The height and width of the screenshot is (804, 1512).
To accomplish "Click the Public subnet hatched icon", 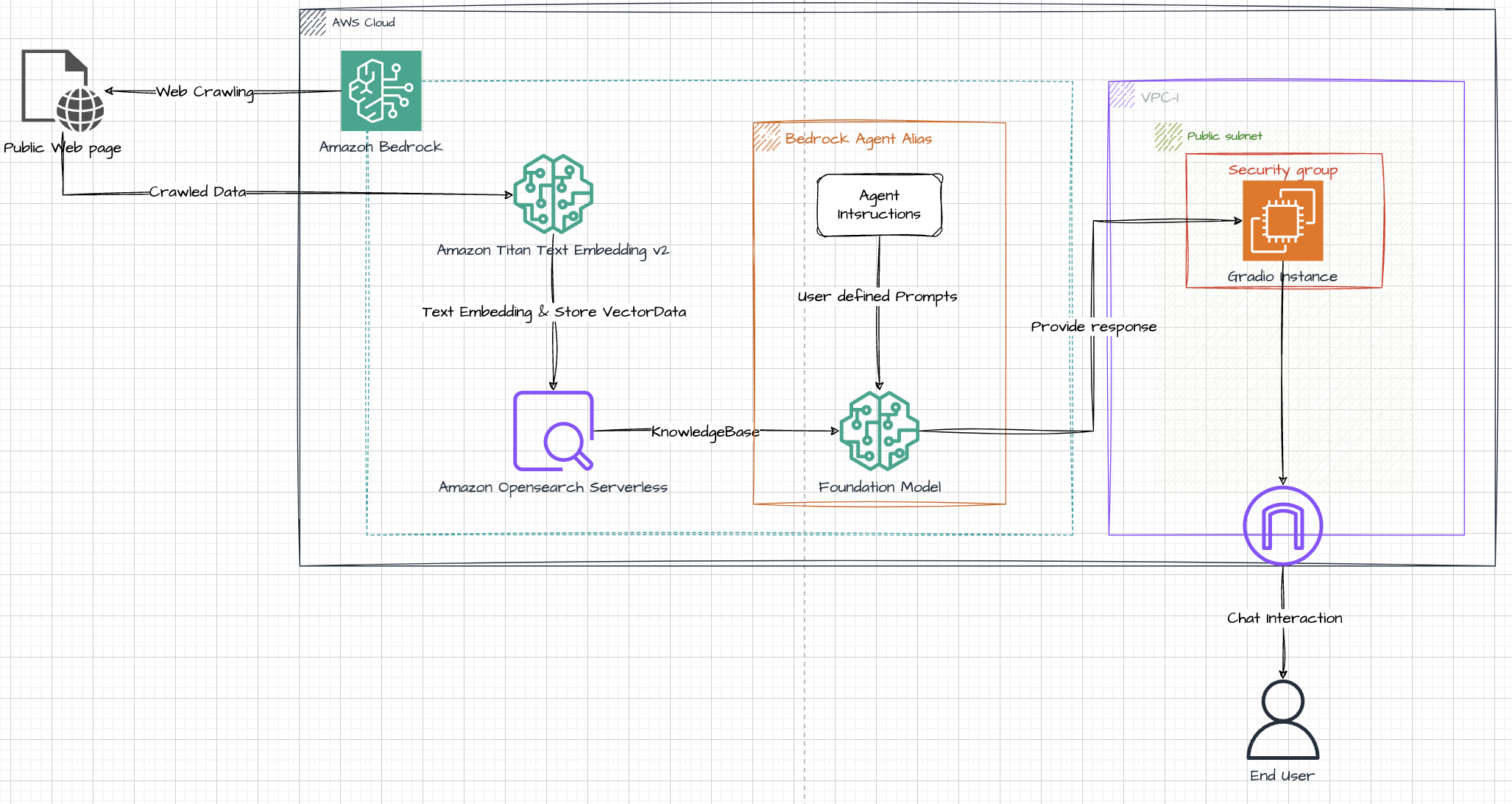I will tap(1168, 137).
